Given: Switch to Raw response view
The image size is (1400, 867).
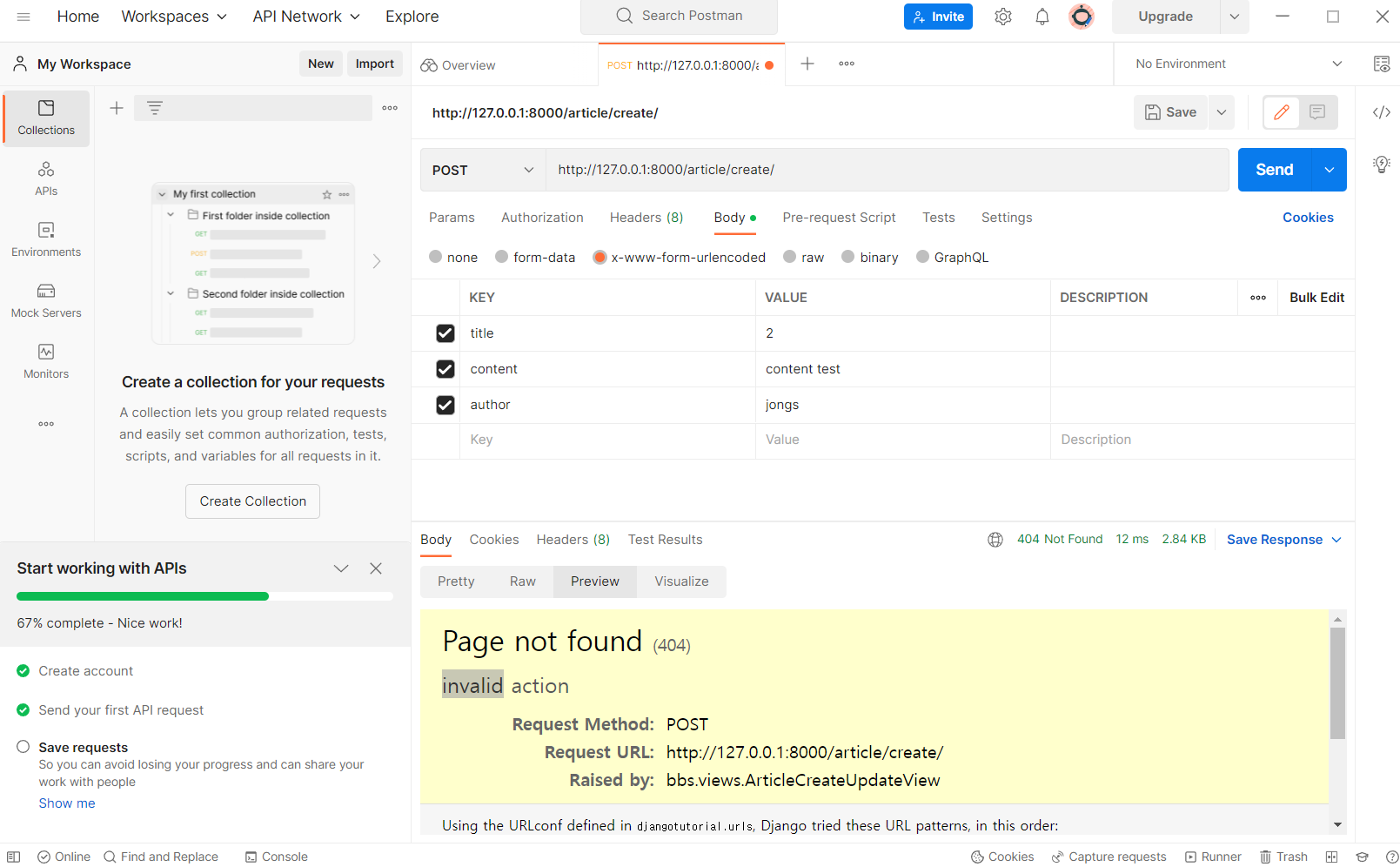Looking at the screenshot, I should pos(523,581).
